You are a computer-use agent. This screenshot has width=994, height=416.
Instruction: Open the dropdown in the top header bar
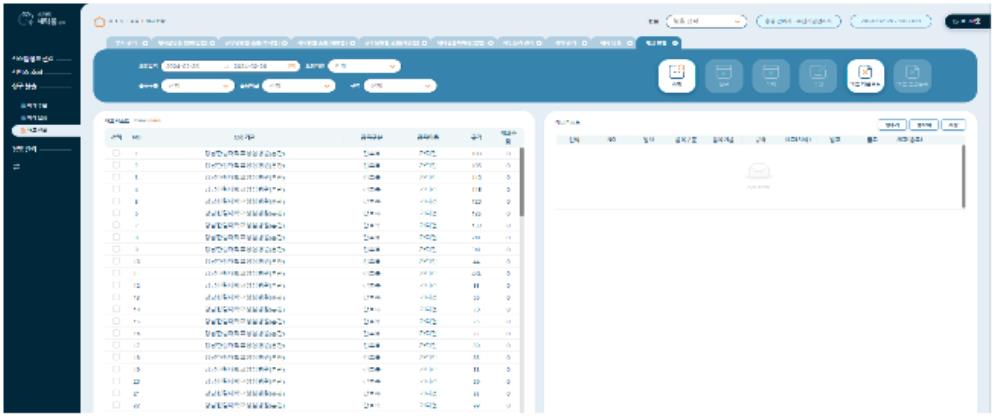coord(706,22)
